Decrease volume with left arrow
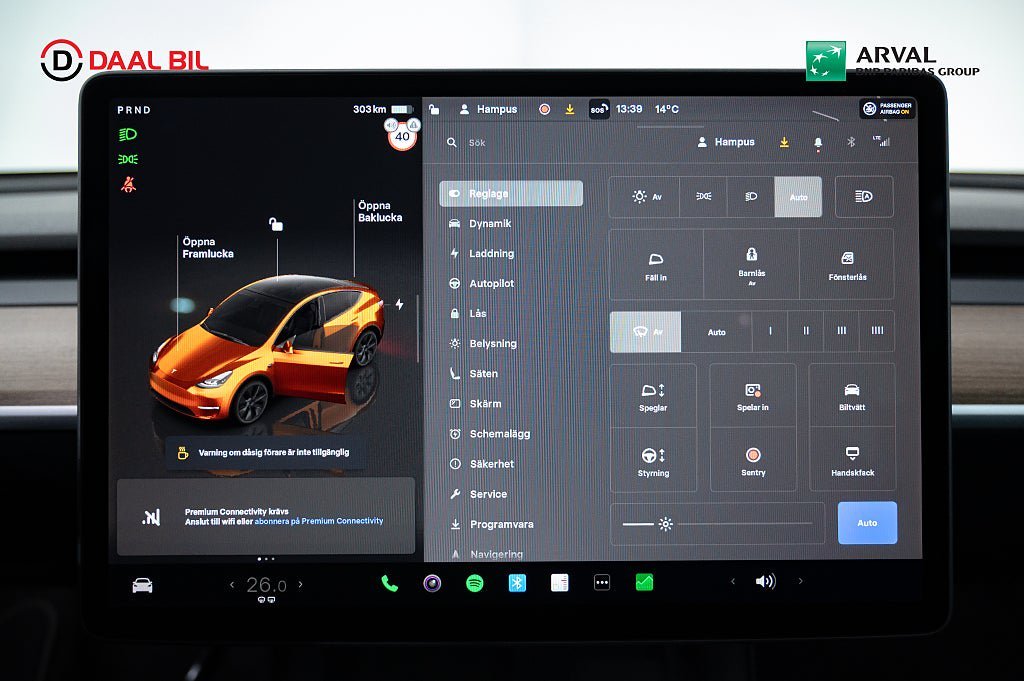The height and width of the screenshot is (681, 1024). tap(732, 581)
